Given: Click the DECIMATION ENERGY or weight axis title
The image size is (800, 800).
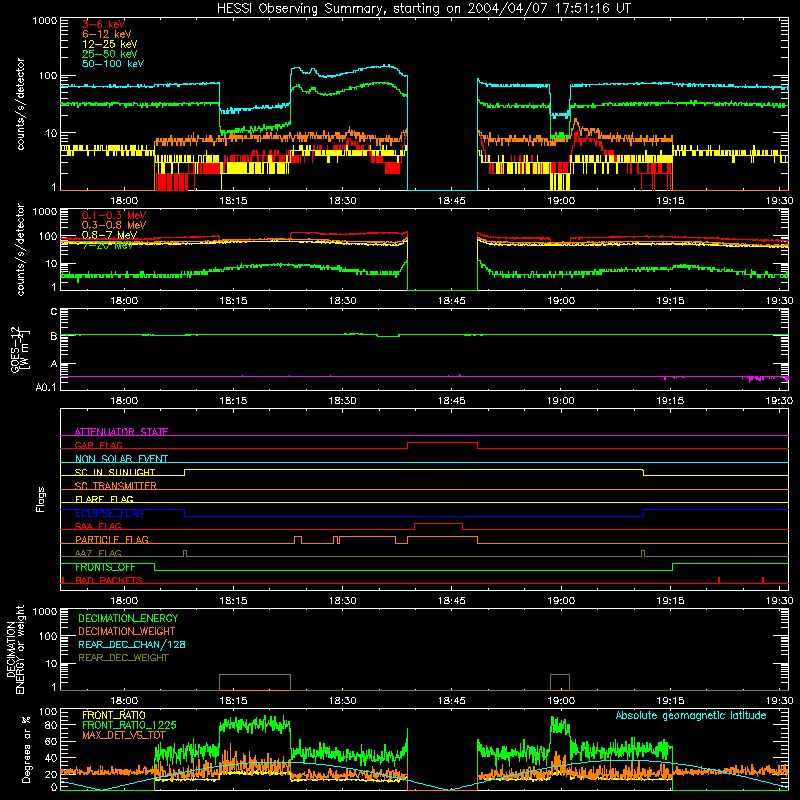Looking at the screenshot, I should click(x=15, y=649).
